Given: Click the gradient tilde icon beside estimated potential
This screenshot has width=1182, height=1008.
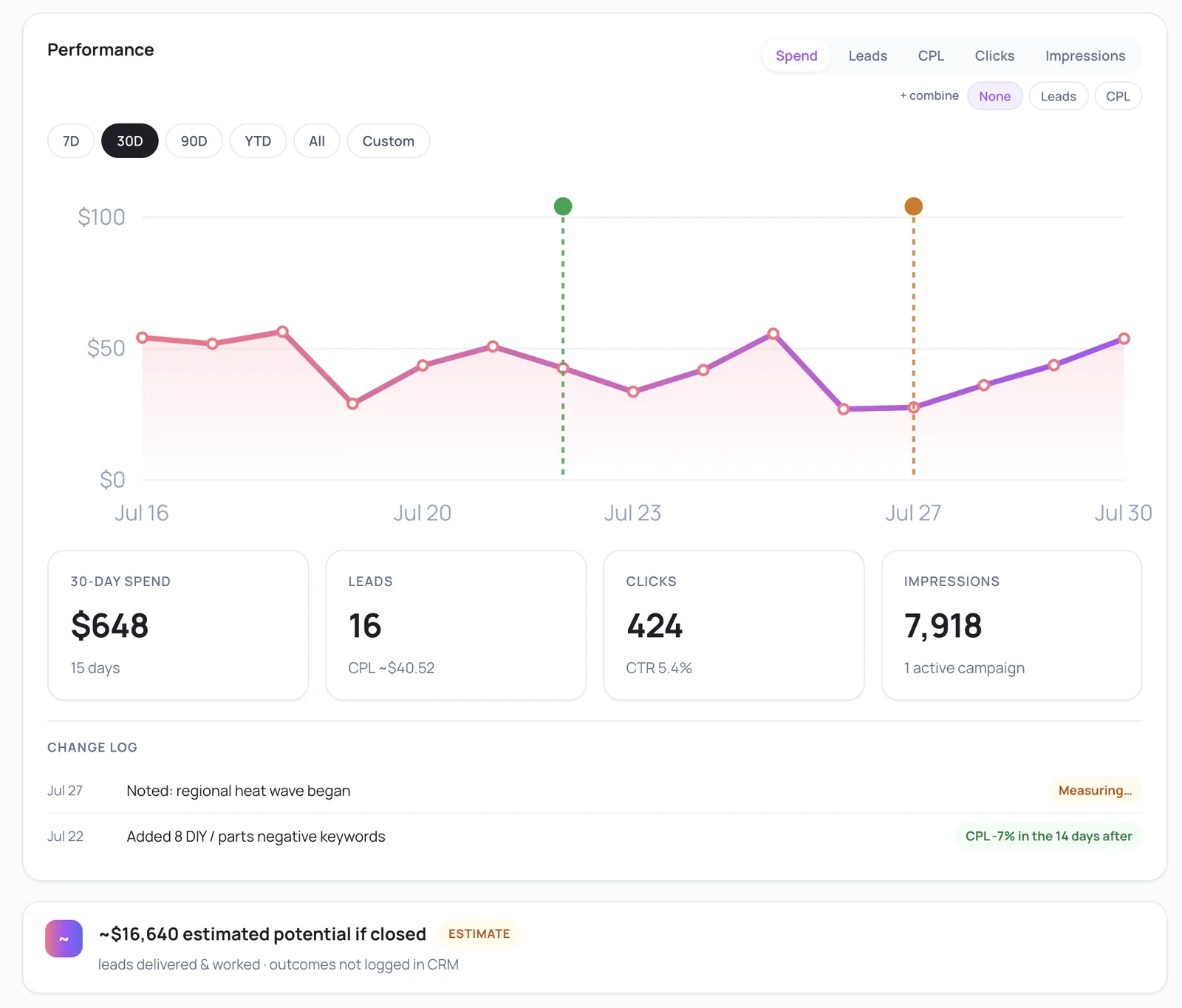Looking at the screenshot, I should pyautogui.click(x=64, y=939).
